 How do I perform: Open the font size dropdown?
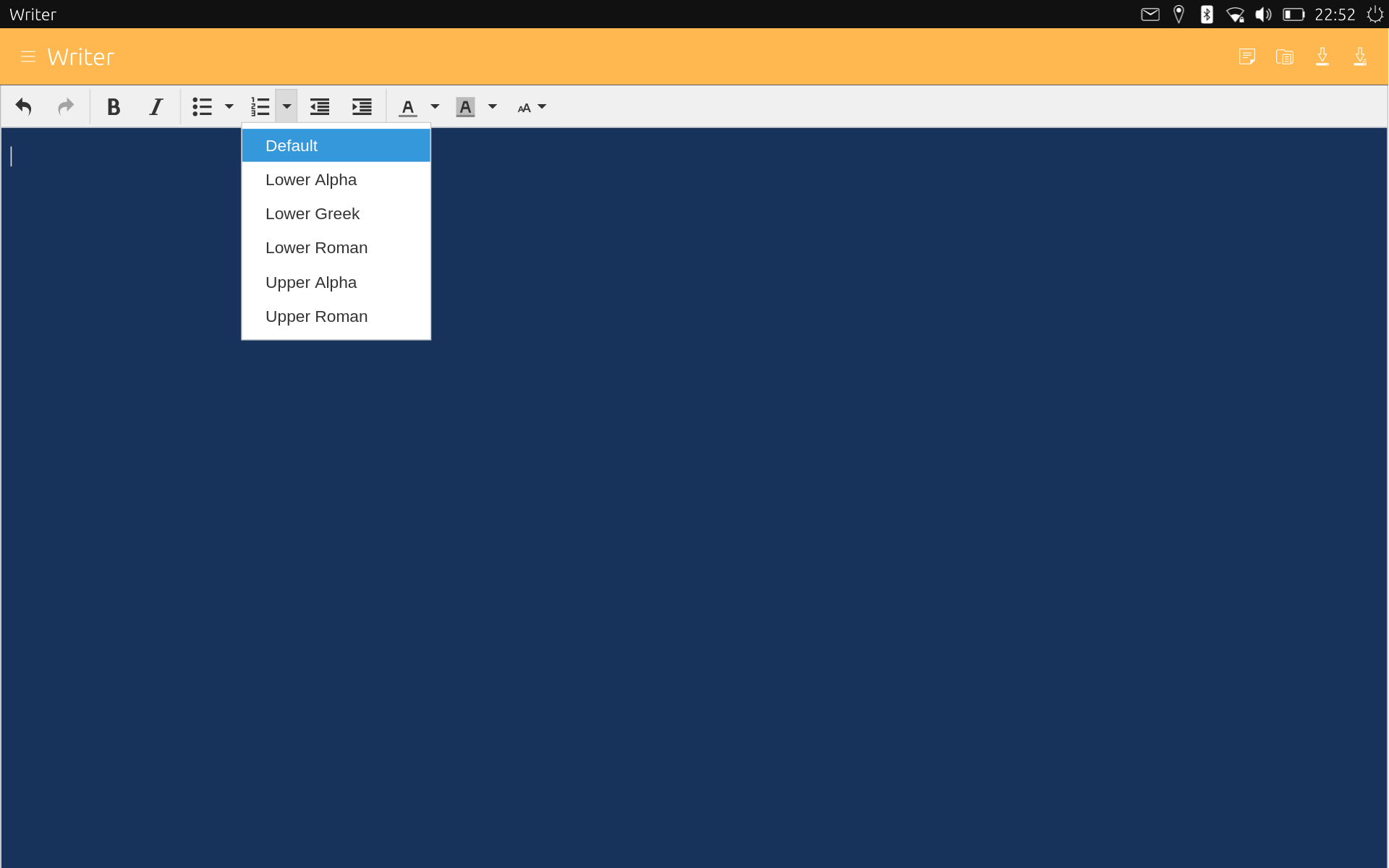pos(532,108)
